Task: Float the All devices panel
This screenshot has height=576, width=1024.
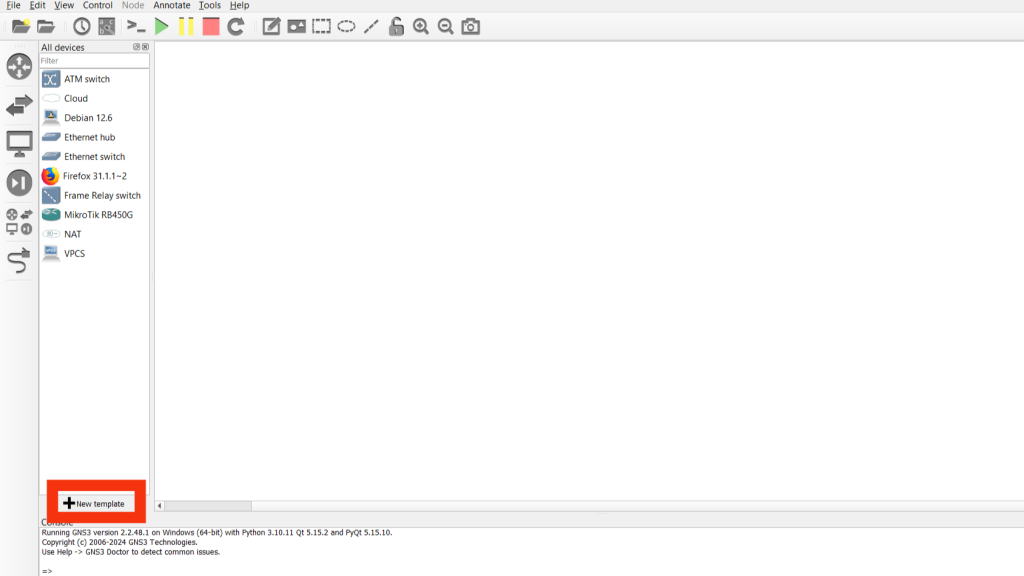Action: point(136,47)
